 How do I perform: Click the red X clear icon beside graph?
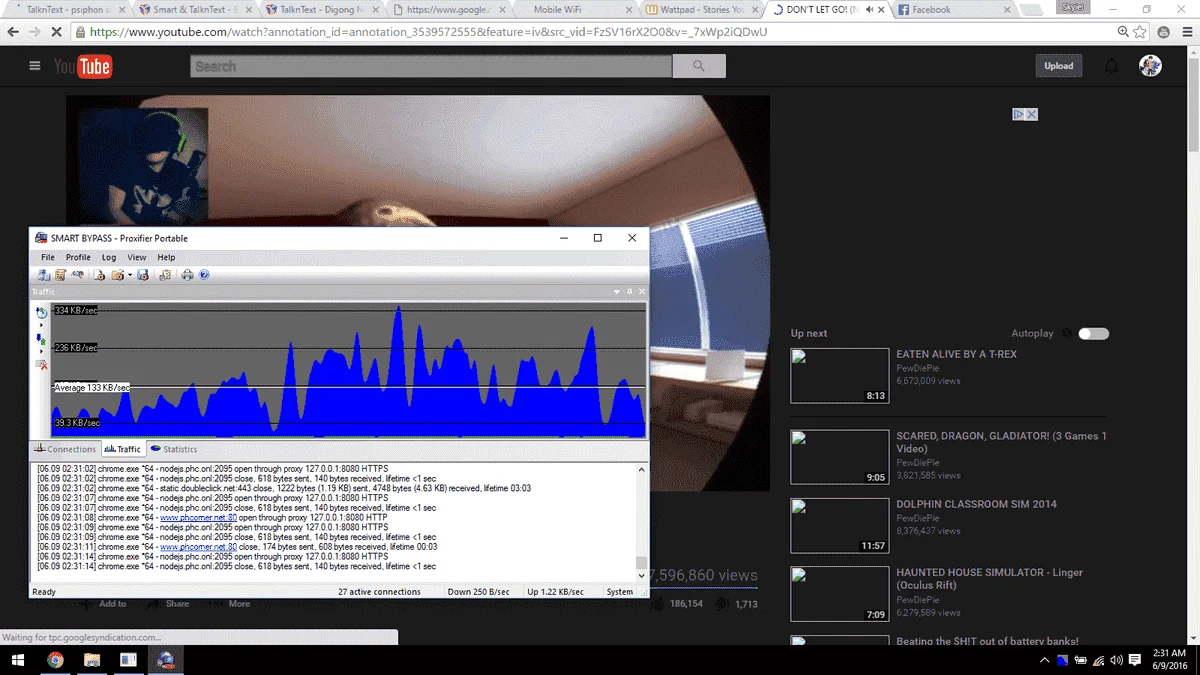click(x=41, y=365)
